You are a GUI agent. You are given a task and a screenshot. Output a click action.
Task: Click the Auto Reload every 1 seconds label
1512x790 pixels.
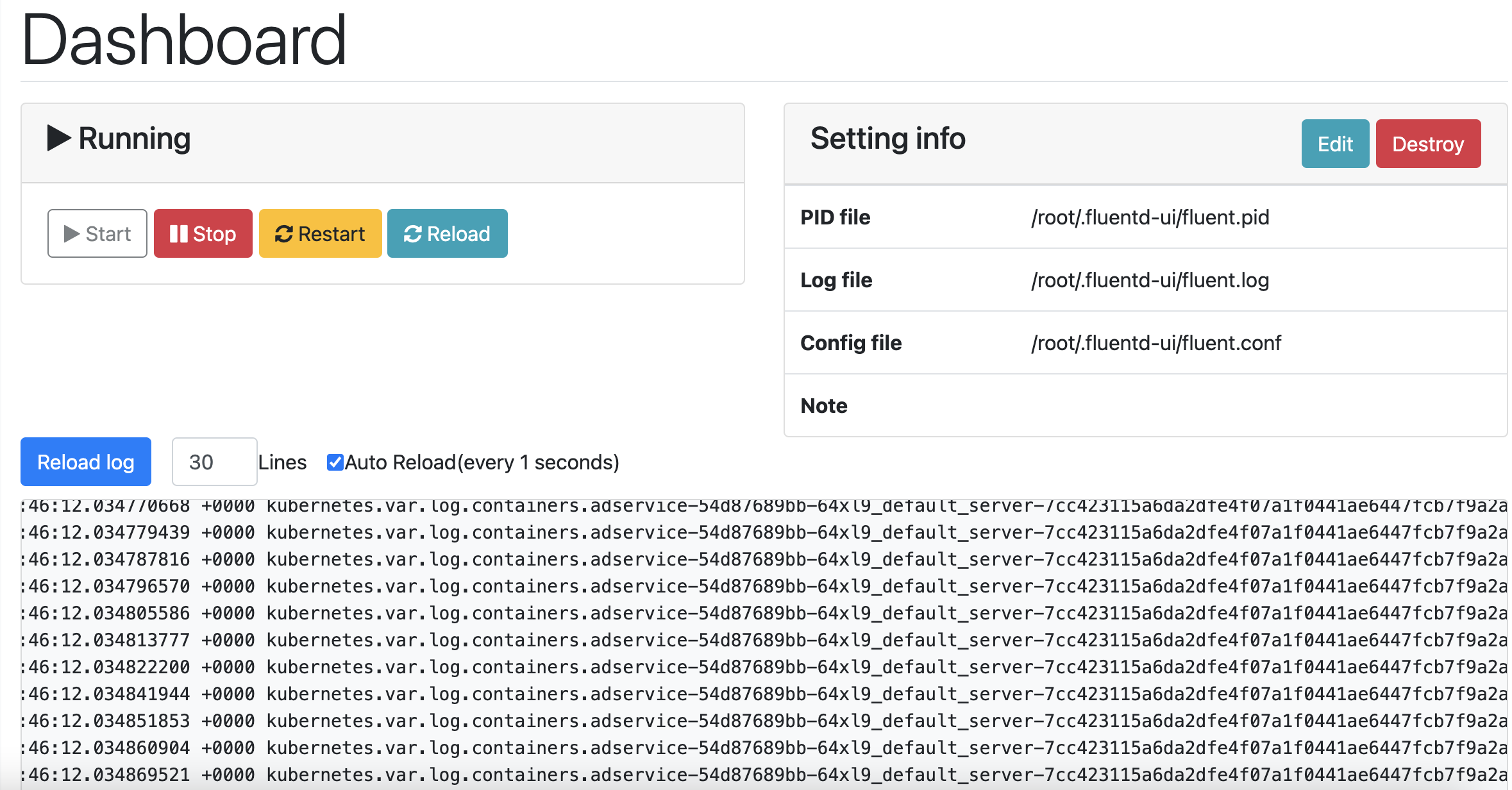(482, 462)
